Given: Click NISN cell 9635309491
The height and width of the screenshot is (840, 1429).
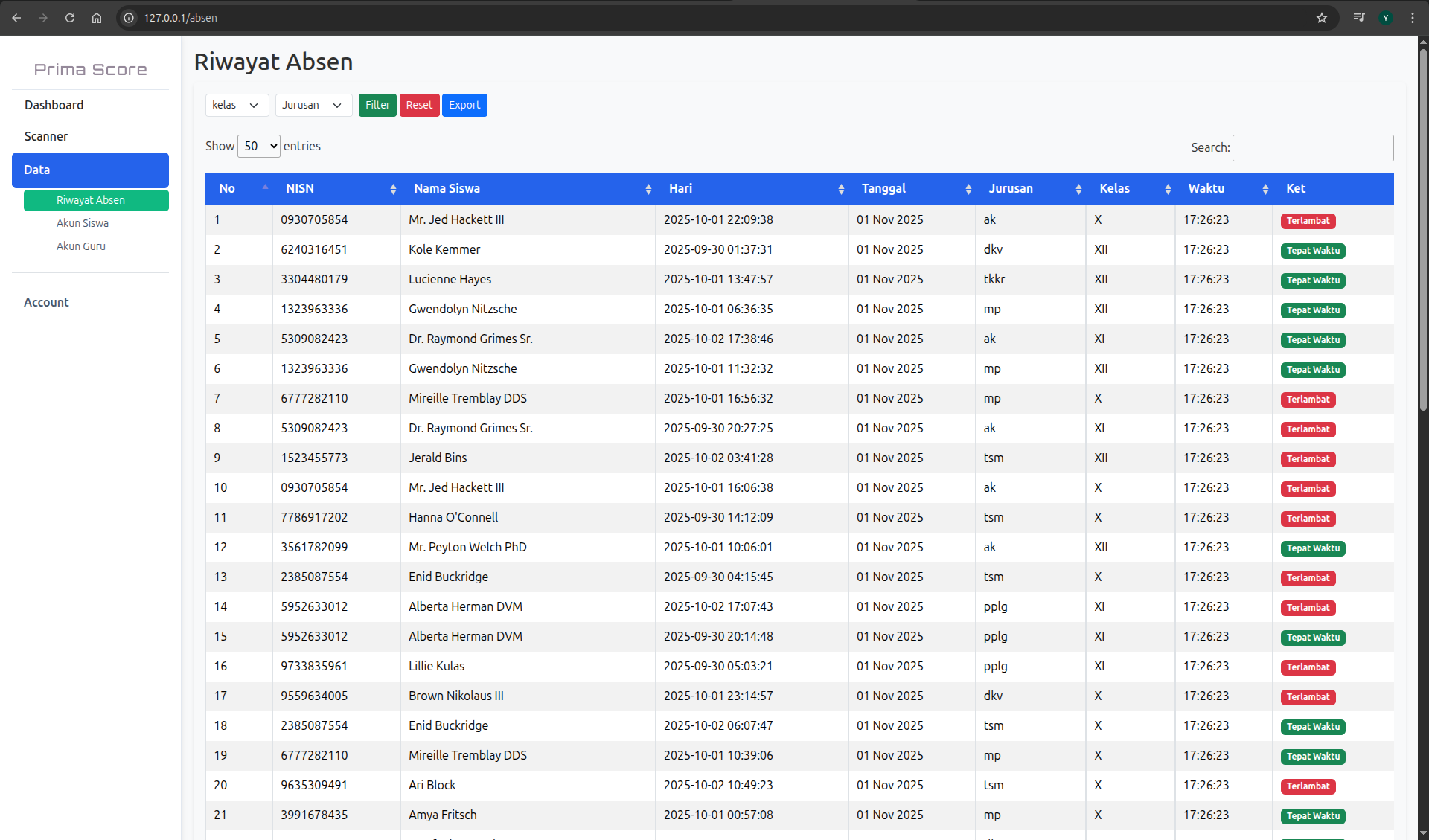Looking at the screenshot, I should click(314, 786).
